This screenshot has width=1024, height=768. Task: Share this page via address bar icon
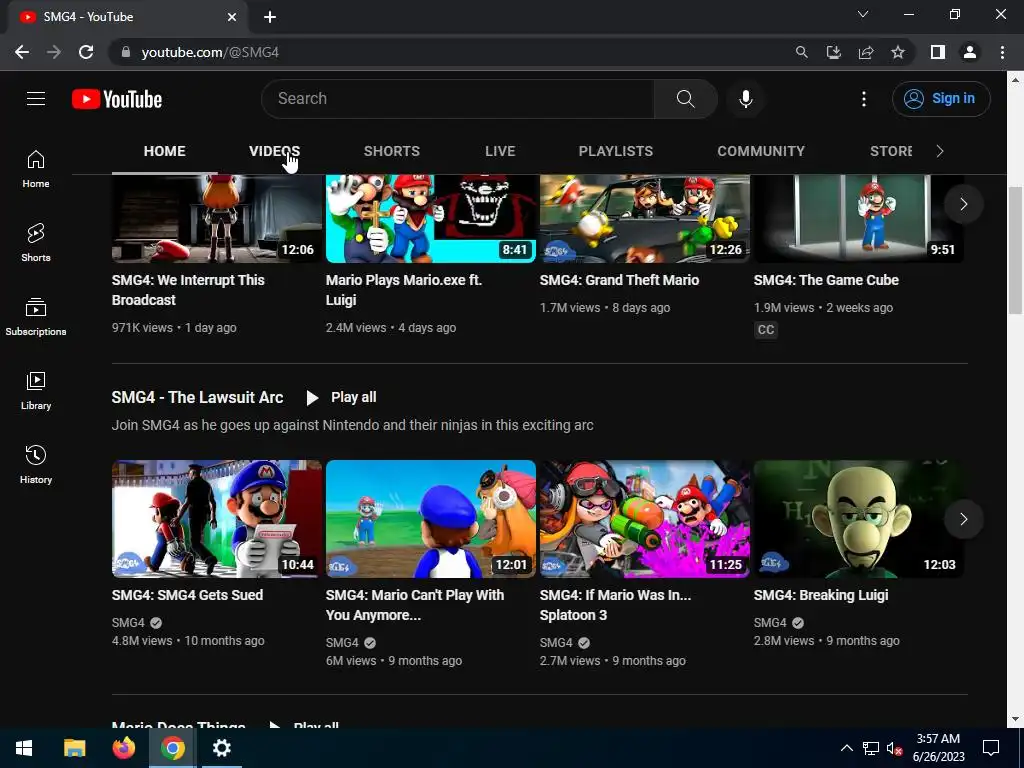[x=866, y=52]
